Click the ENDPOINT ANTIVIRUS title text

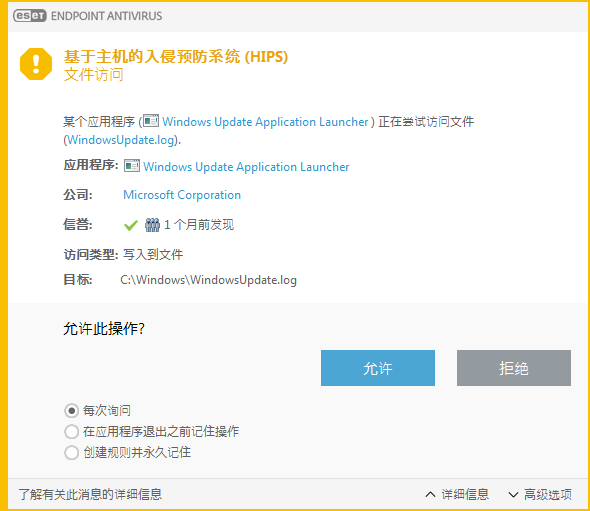pos(106,16)
